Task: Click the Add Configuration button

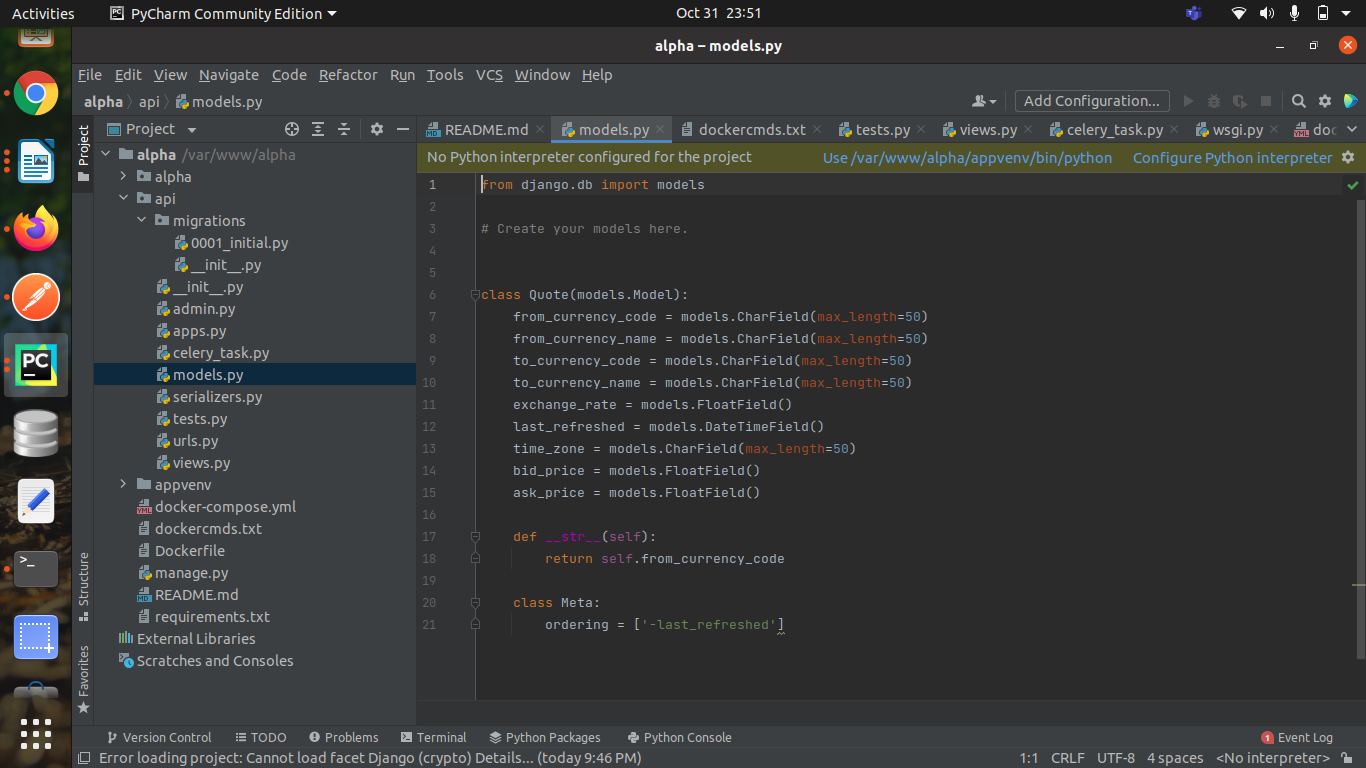Action: (x=1091, y=101)
